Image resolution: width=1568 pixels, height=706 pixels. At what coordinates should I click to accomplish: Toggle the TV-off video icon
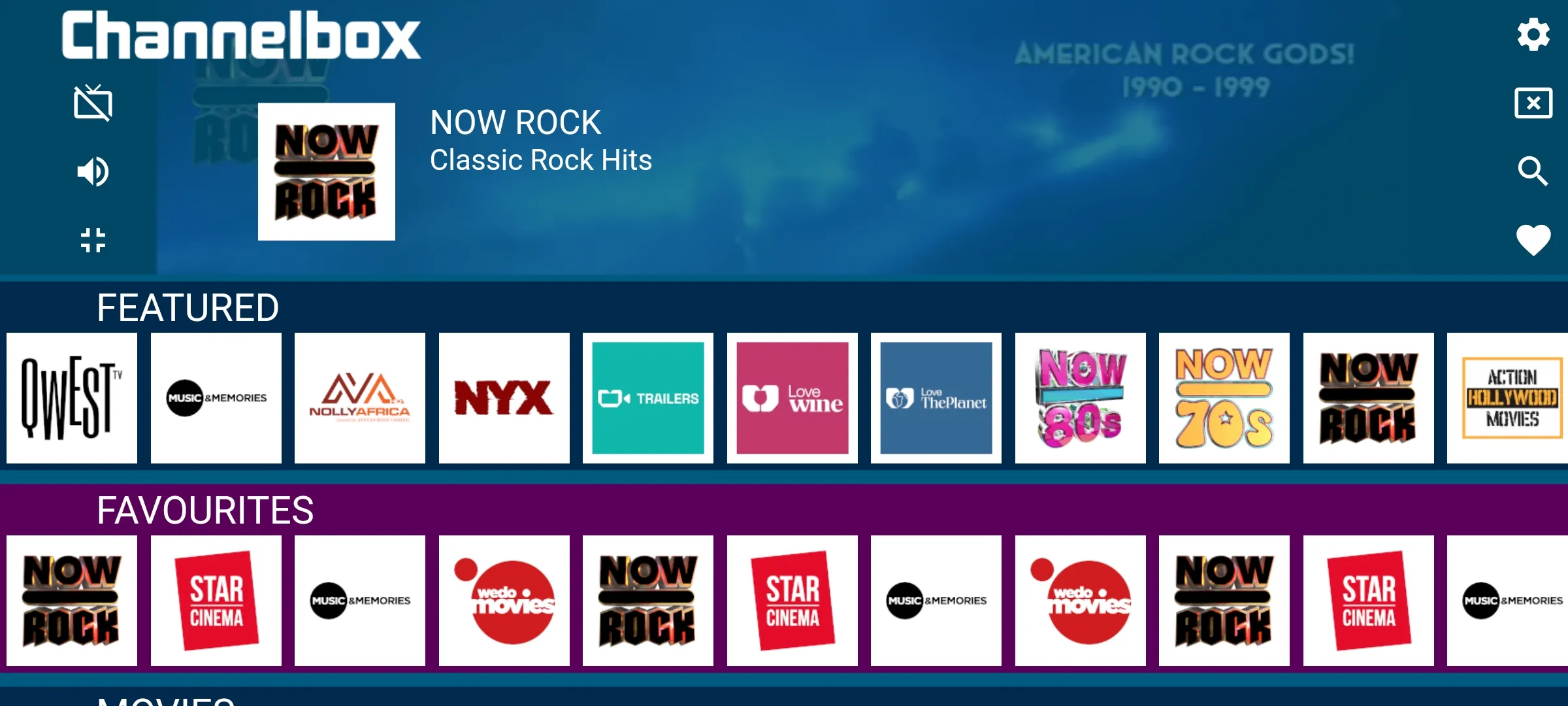(x=93, y=103)
